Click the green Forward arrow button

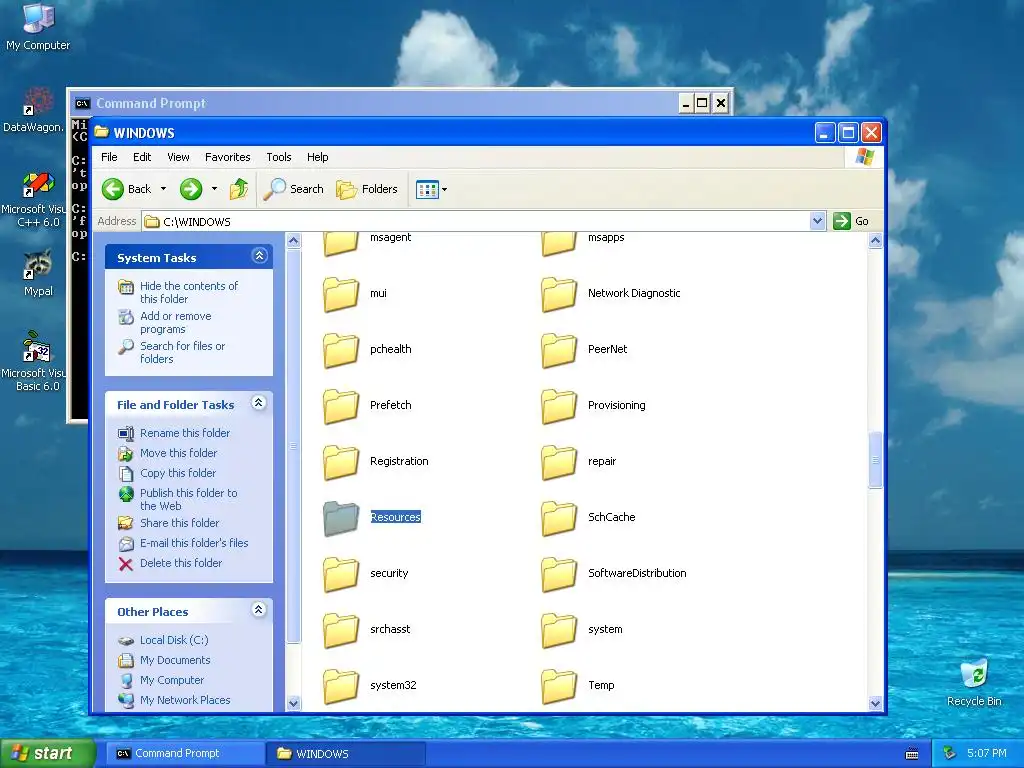click(191, 189)
